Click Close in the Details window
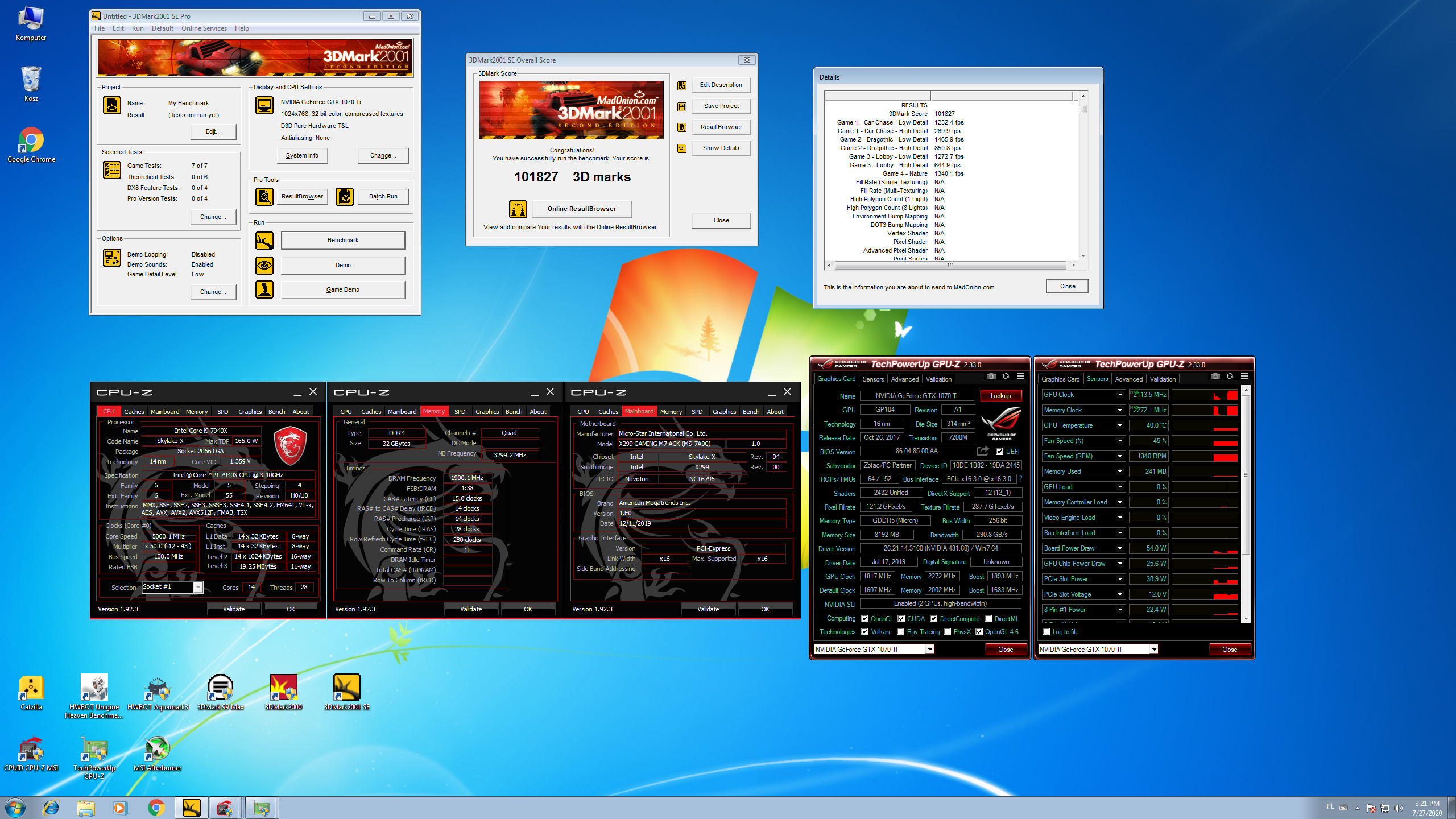1456x819 pixels. pos(1068,286)
